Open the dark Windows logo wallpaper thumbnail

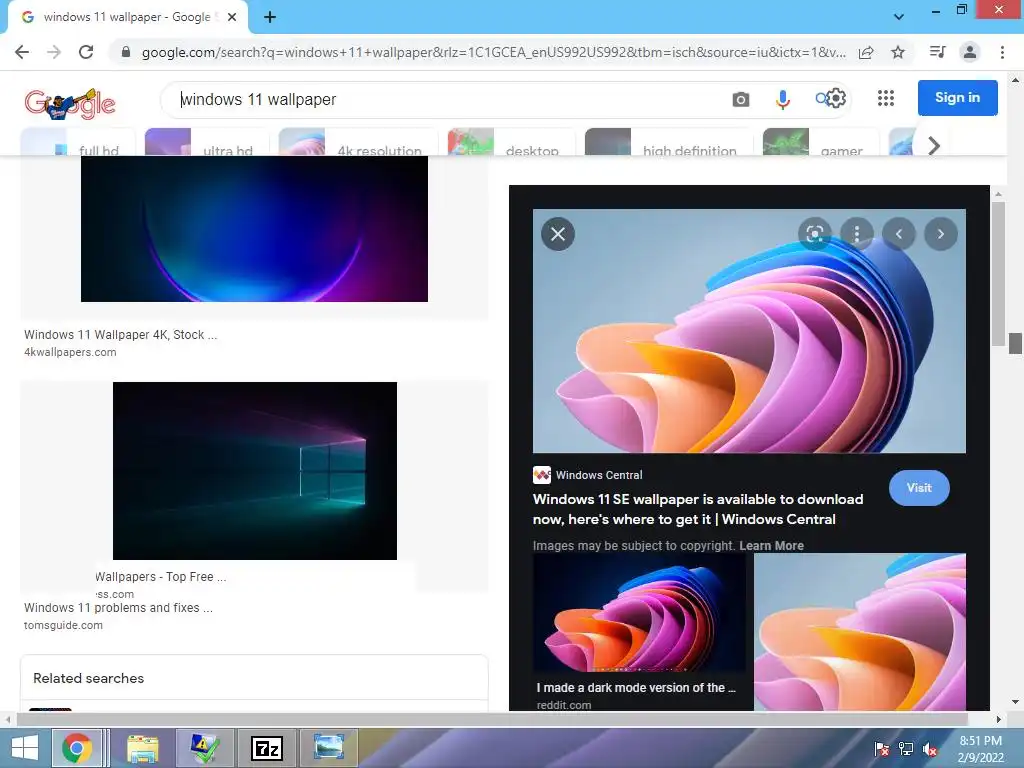[x=255, y=470]
